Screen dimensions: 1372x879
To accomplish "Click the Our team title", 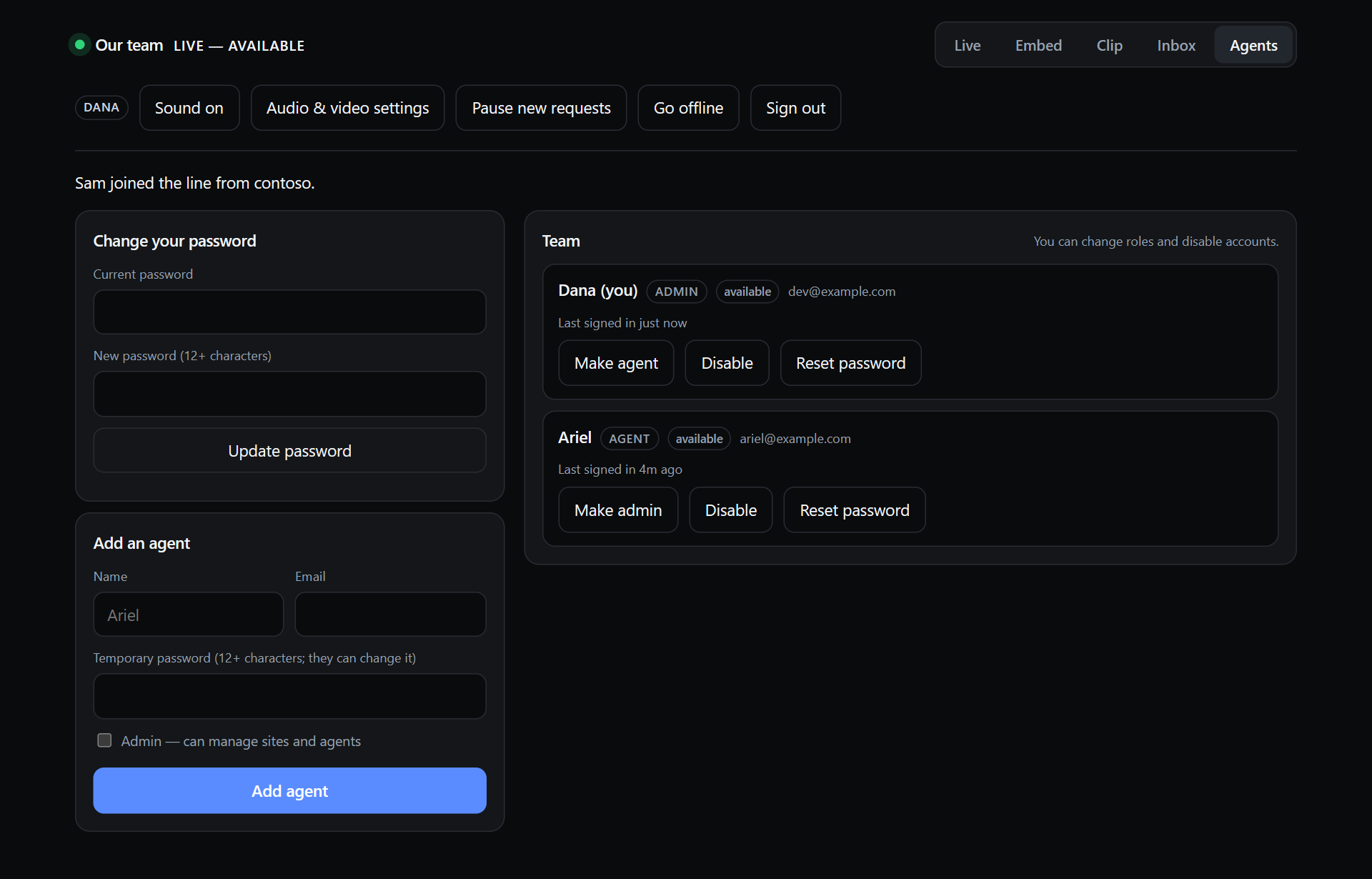I will (x=129, y=46).
